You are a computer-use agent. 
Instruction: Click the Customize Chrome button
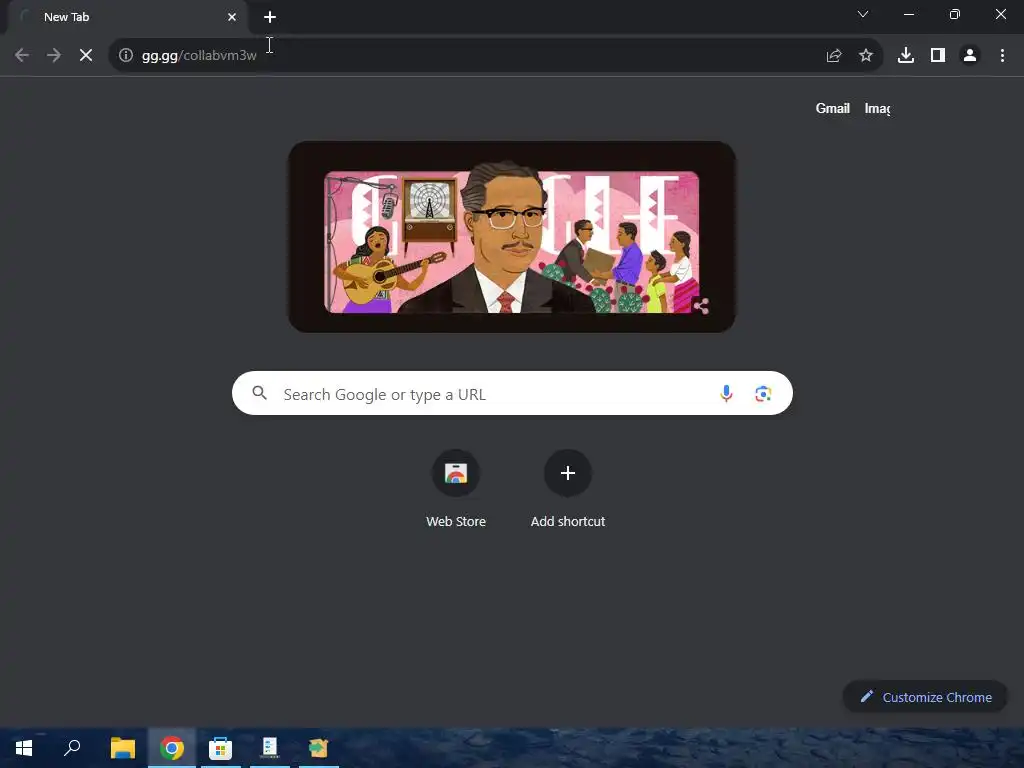pyautogui.click(x=925, y=697)
